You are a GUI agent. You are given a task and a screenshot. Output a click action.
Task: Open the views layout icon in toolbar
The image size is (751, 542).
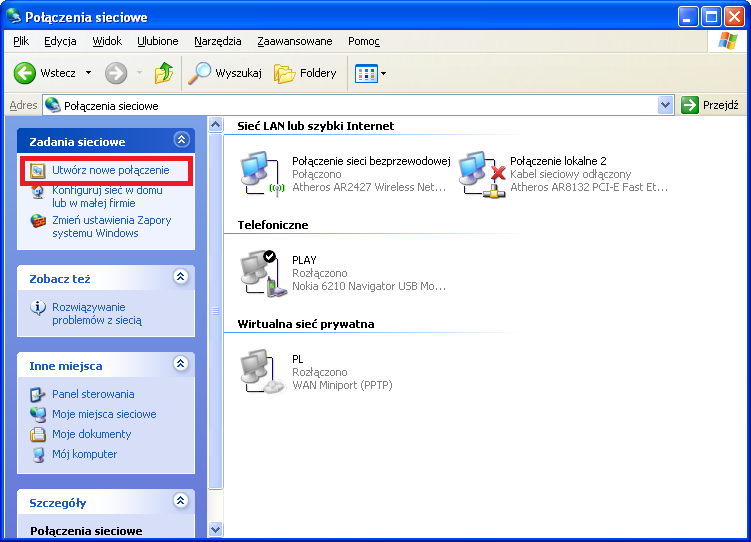(x=366, y=74)
